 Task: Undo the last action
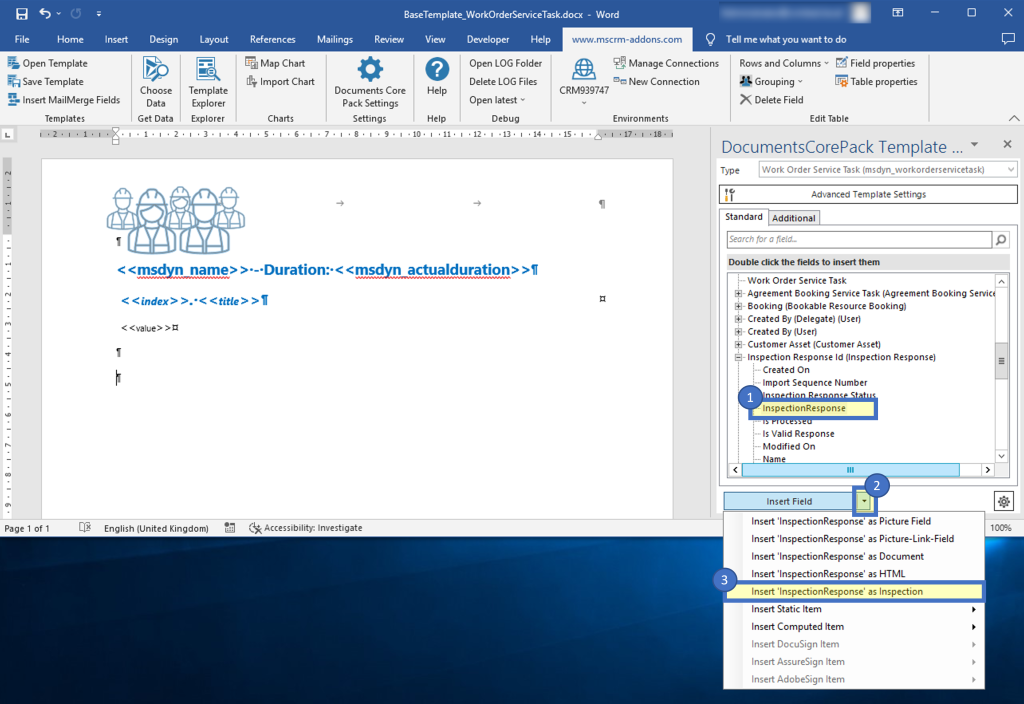(x=44, y=14)
